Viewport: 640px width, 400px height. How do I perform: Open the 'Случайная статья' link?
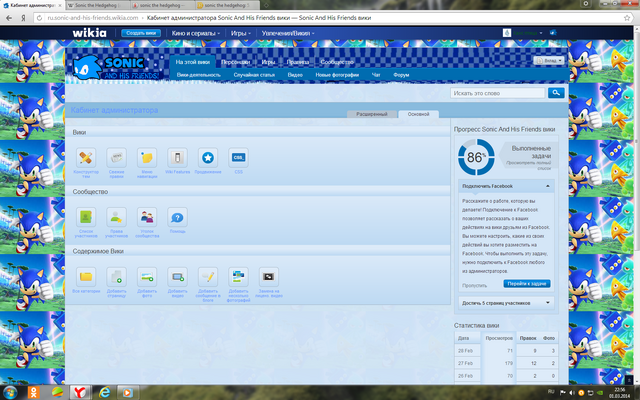point(254,75)
